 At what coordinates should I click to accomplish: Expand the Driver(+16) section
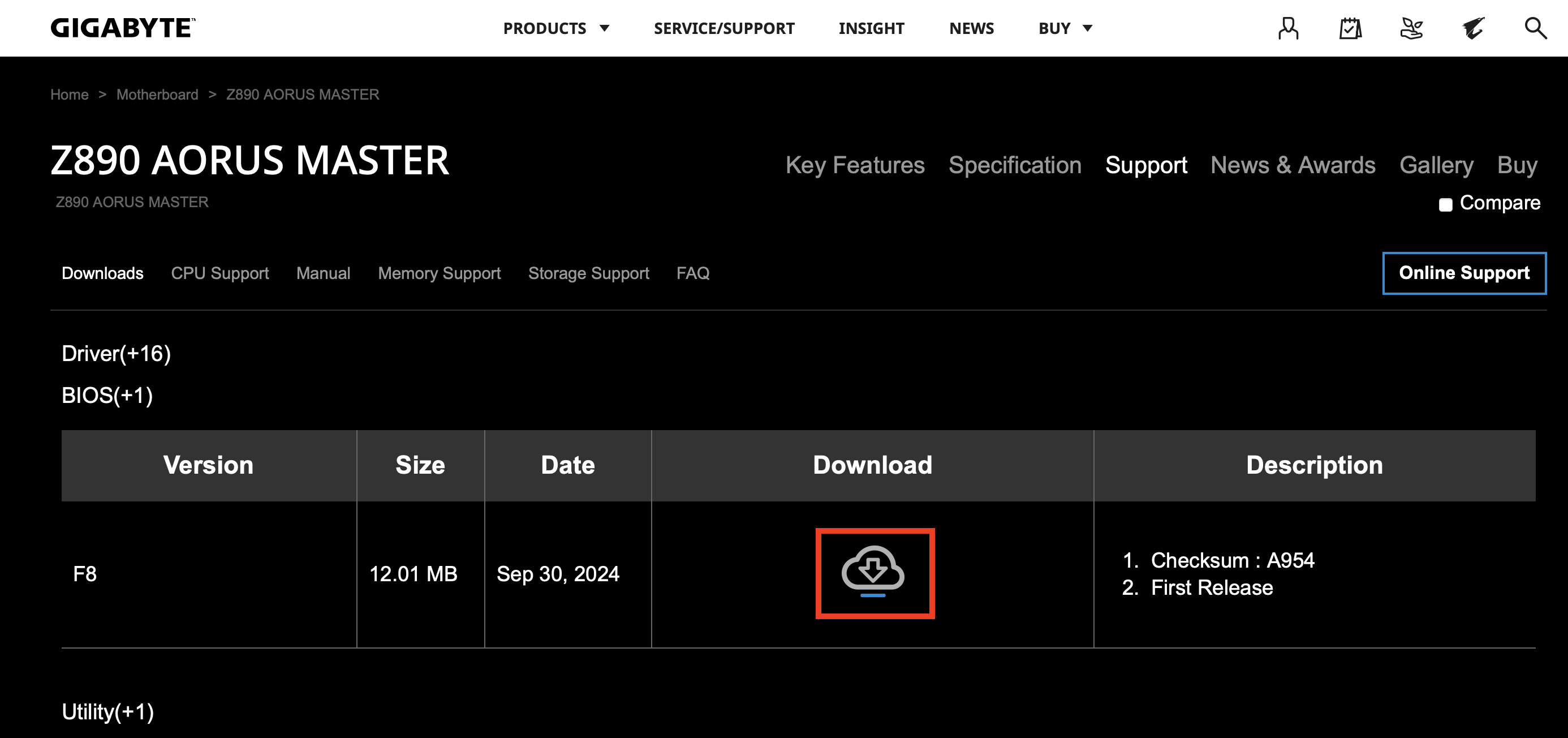click(x=115, y=353)
